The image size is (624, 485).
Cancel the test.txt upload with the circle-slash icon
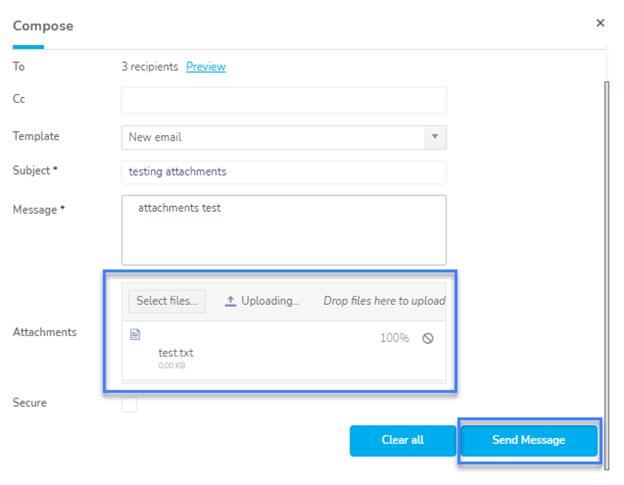(428, 338)
